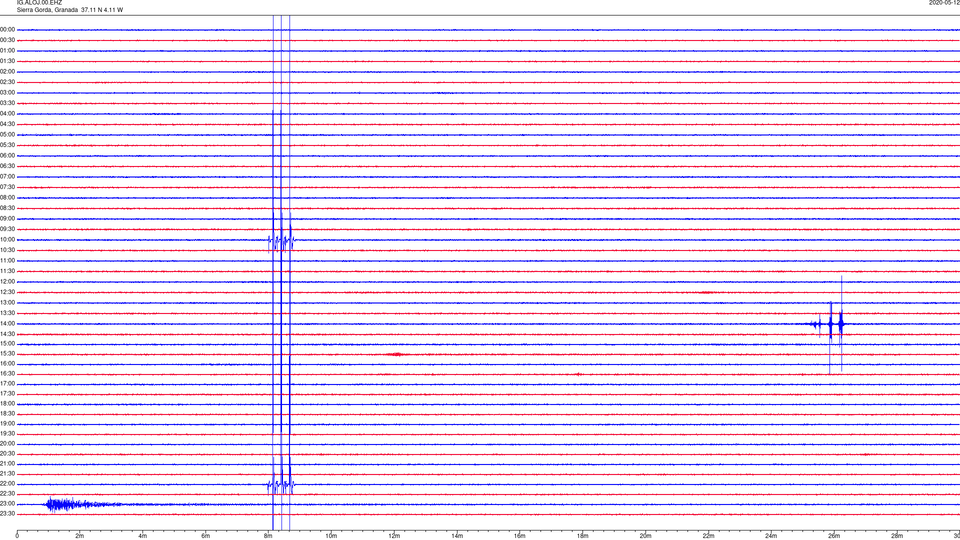Viewport: 960px width, 540px height.
Task: Select the 20:30 trace time label
Action: tap(7, 454)
